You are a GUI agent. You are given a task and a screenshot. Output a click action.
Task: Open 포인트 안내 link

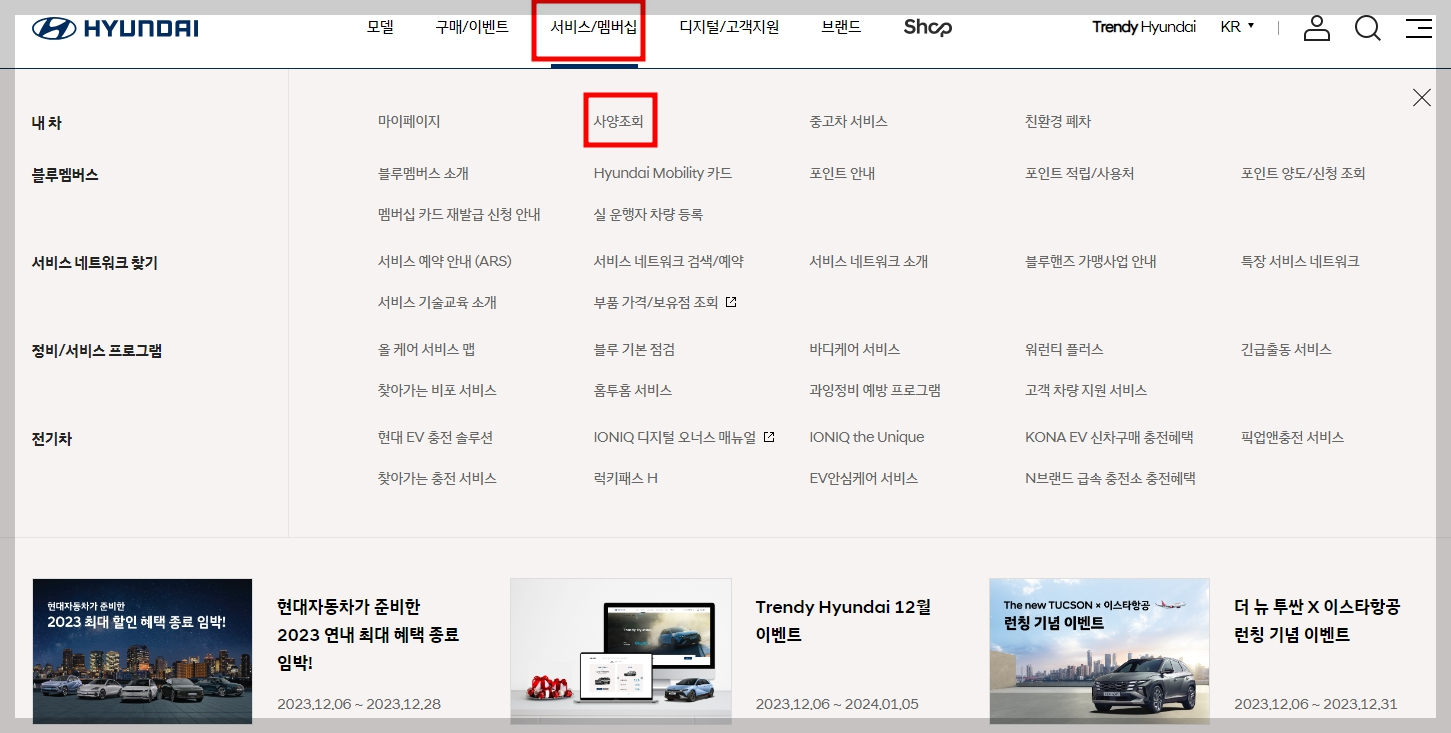point(842,173)
